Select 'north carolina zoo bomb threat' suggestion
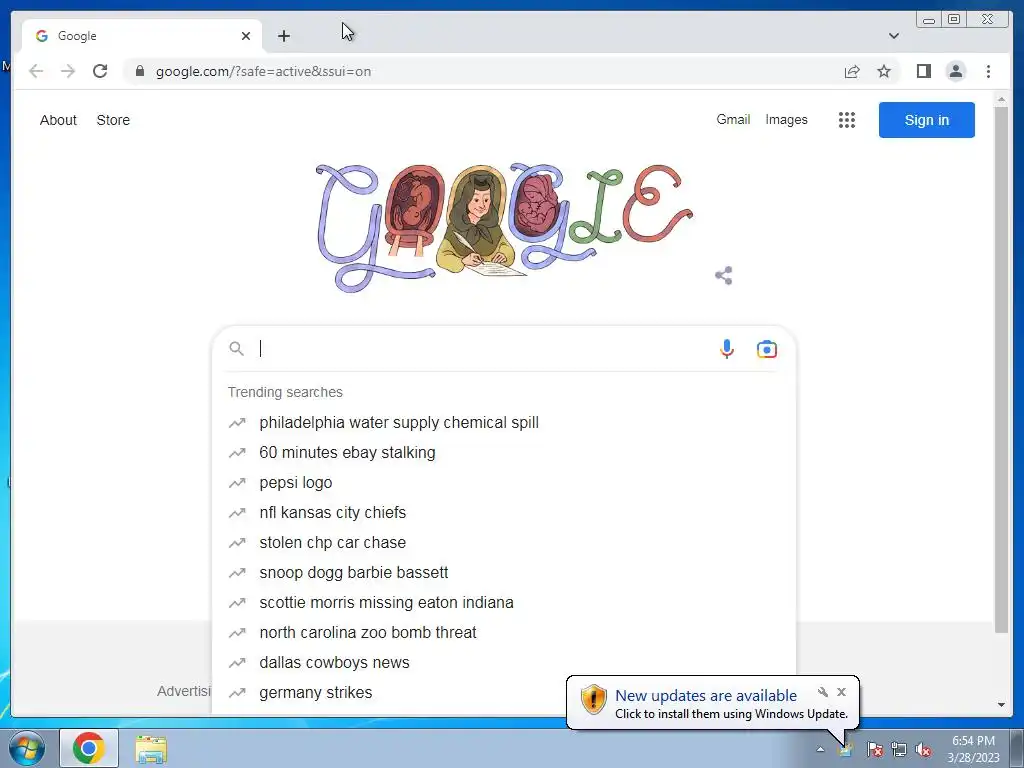The image size is (1024, 768). (x=504, y=633)
